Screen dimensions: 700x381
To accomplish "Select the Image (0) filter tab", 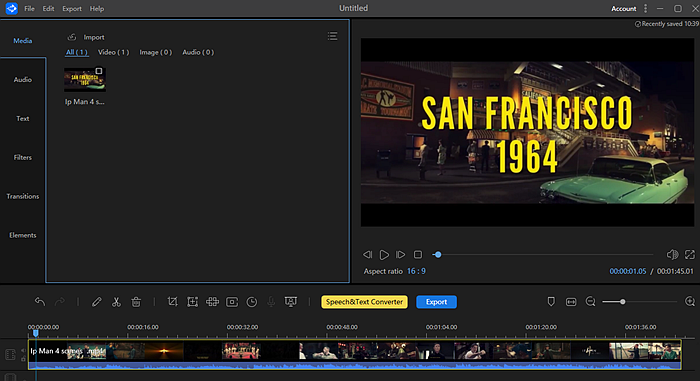I will click(x=155, y=52).
